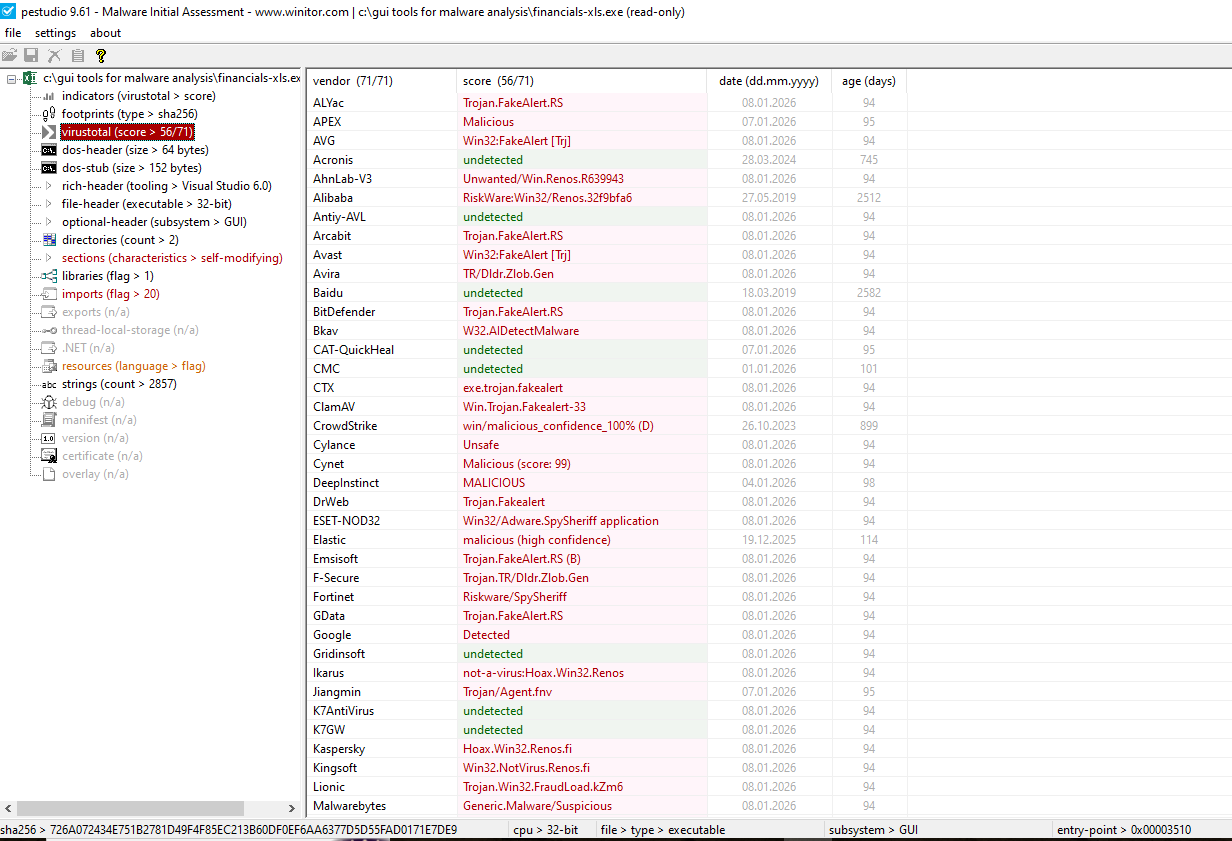Screen dimensions: 1232x841
Task: Click the imports icon in the sidebar
Action: coord(48,293)
